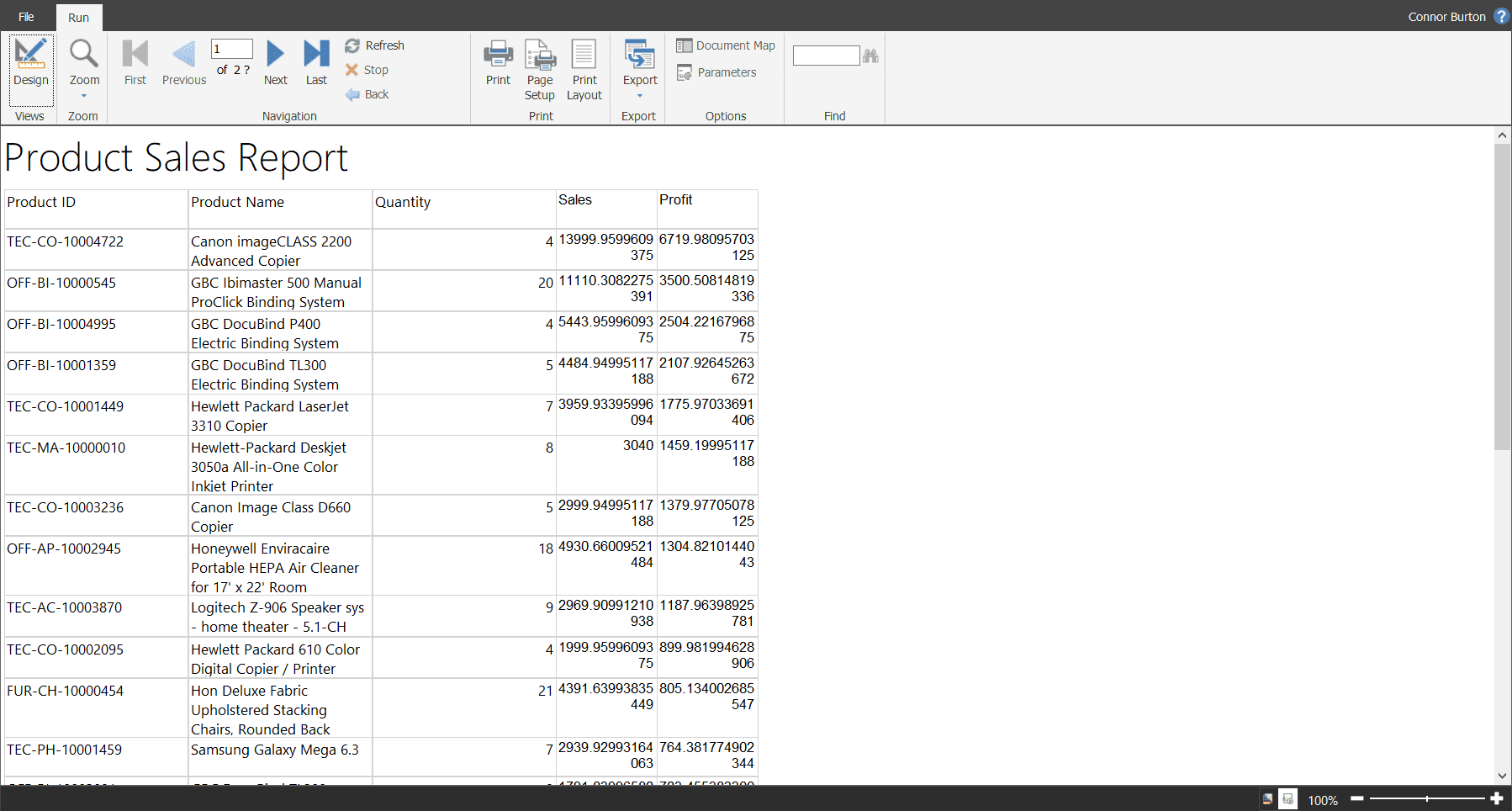The width and height of the screenshot is (1512, 811).
Task: Show the Document Map
Action: click(726, 45)
